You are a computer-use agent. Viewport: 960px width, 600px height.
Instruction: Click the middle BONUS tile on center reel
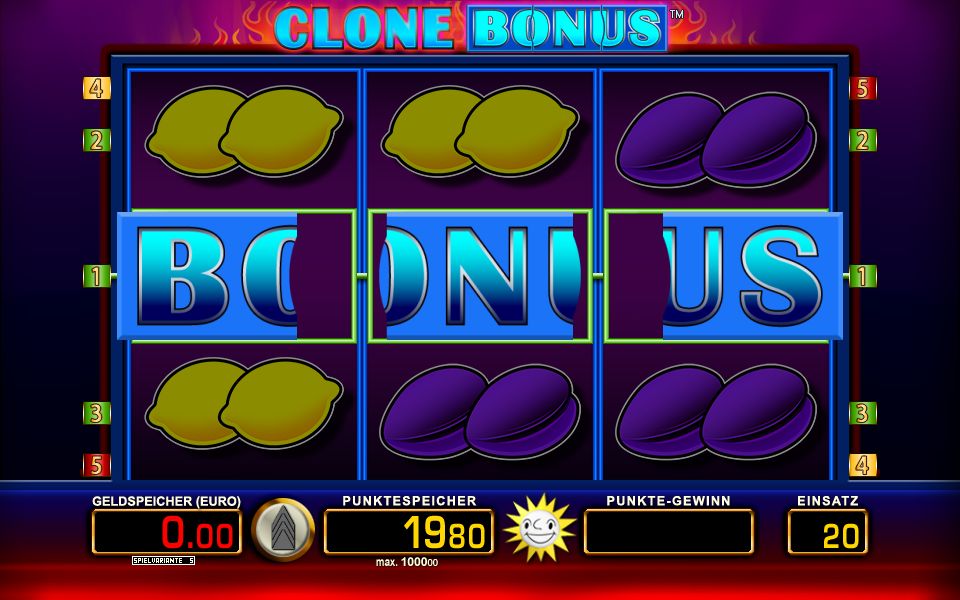(x=480, y=276)
